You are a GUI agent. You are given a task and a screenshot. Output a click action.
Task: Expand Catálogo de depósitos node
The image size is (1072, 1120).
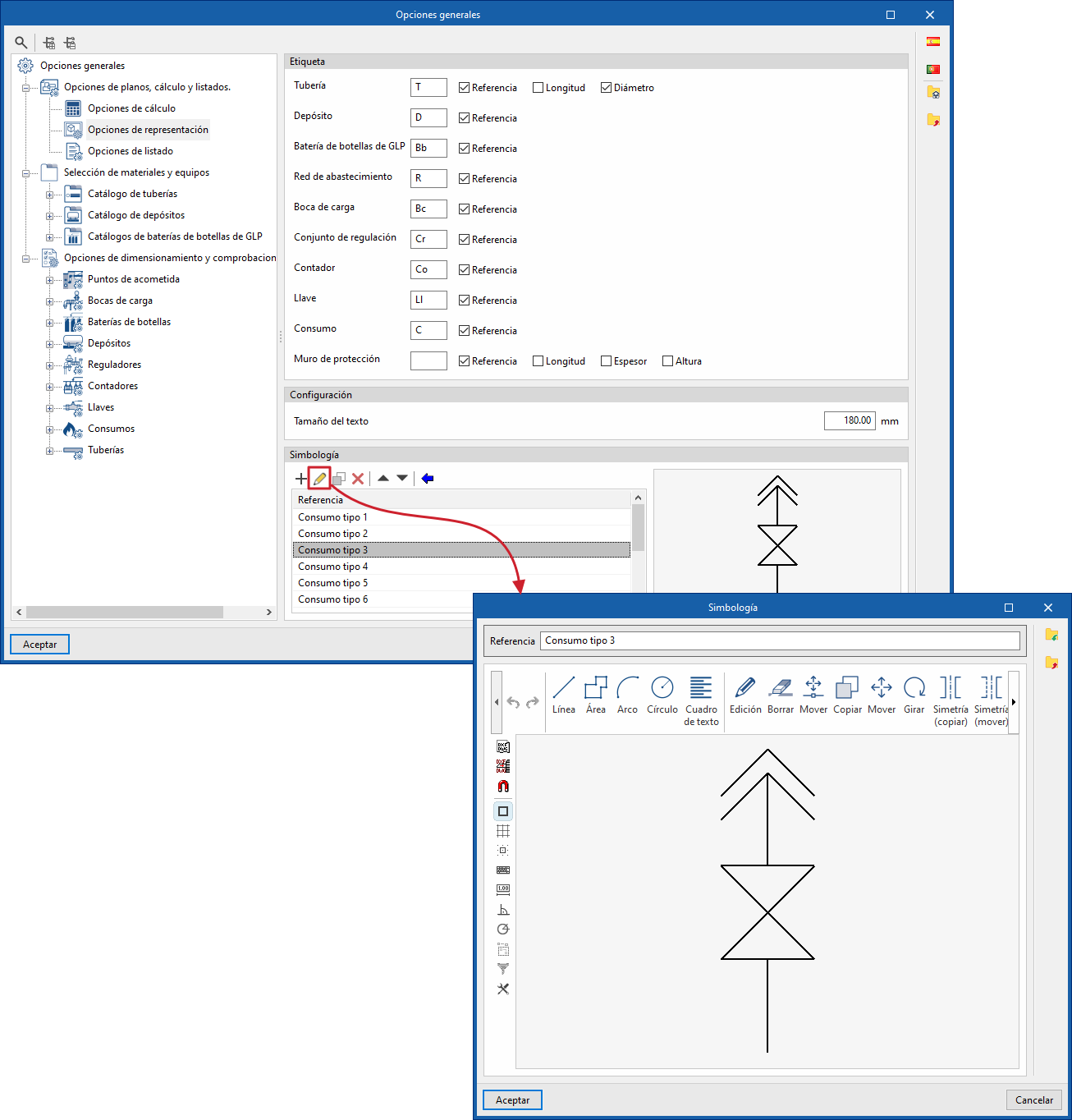(x=49, y=216)
